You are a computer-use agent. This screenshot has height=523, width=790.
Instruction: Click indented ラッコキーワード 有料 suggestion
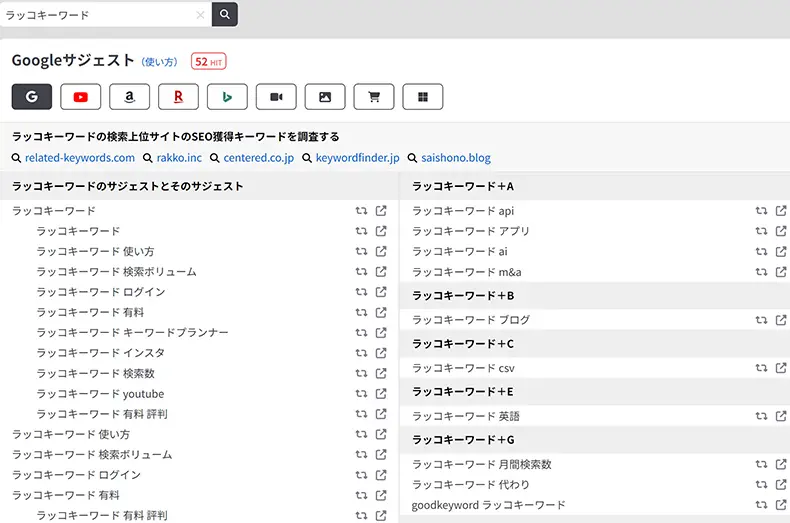click(x=90, y=312)
